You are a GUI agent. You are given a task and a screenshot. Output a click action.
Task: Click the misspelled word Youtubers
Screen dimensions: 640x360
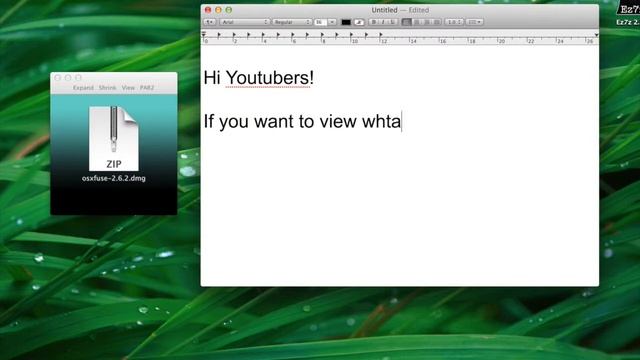267,78
